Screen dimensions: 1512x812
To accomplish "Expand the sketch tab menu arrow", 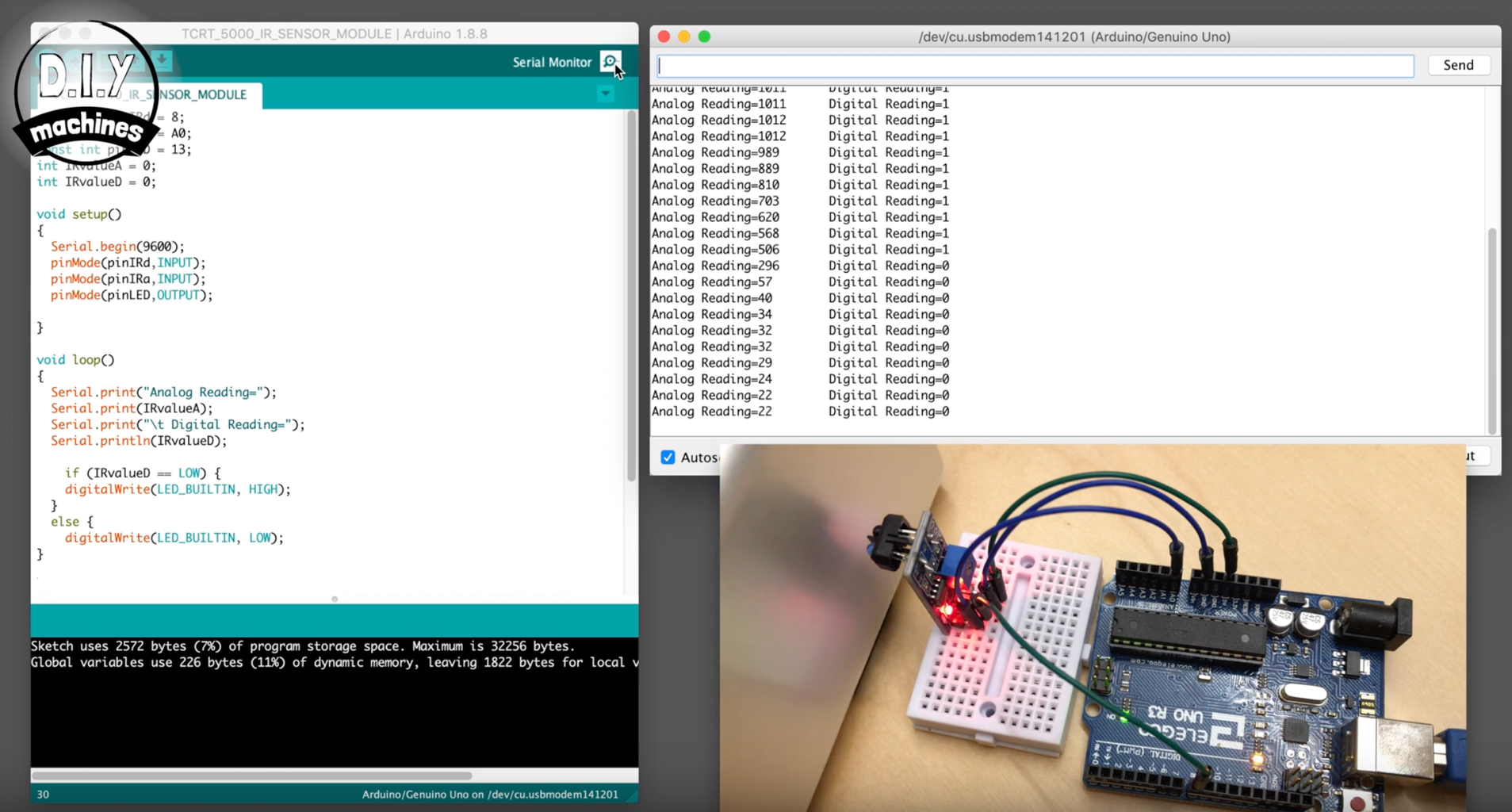I will tap(606, 94).
